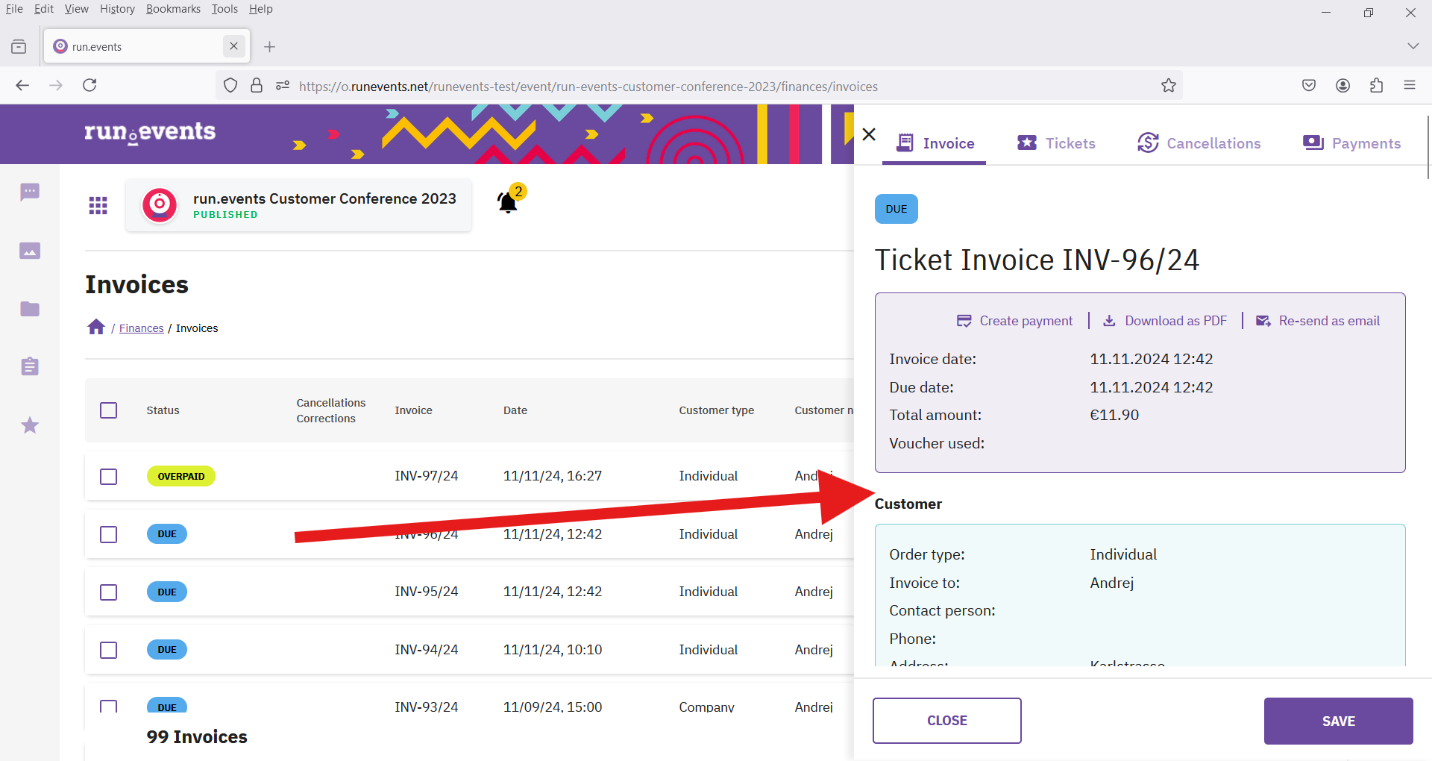Open the notifications bell icon
Screen dimensions: 1432x761
coord(508,203)
